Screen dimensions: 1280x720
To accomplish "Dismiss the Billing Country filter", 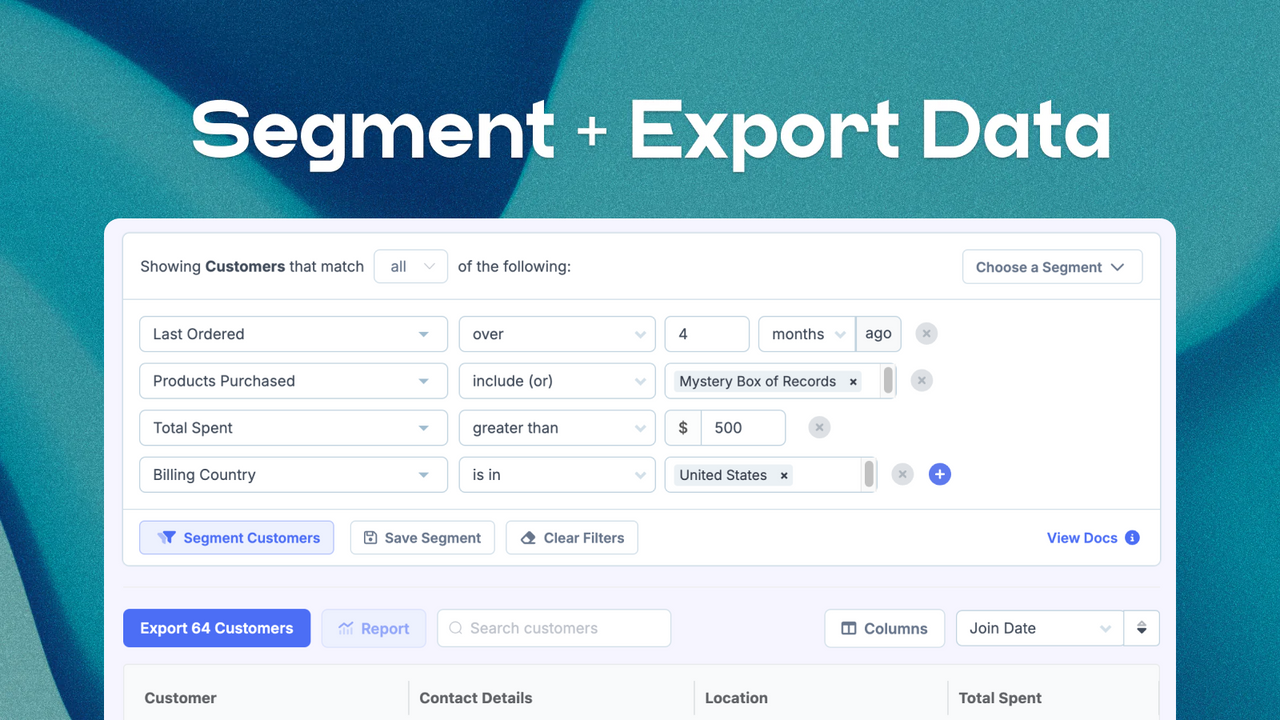I will (x=902, y=474).
